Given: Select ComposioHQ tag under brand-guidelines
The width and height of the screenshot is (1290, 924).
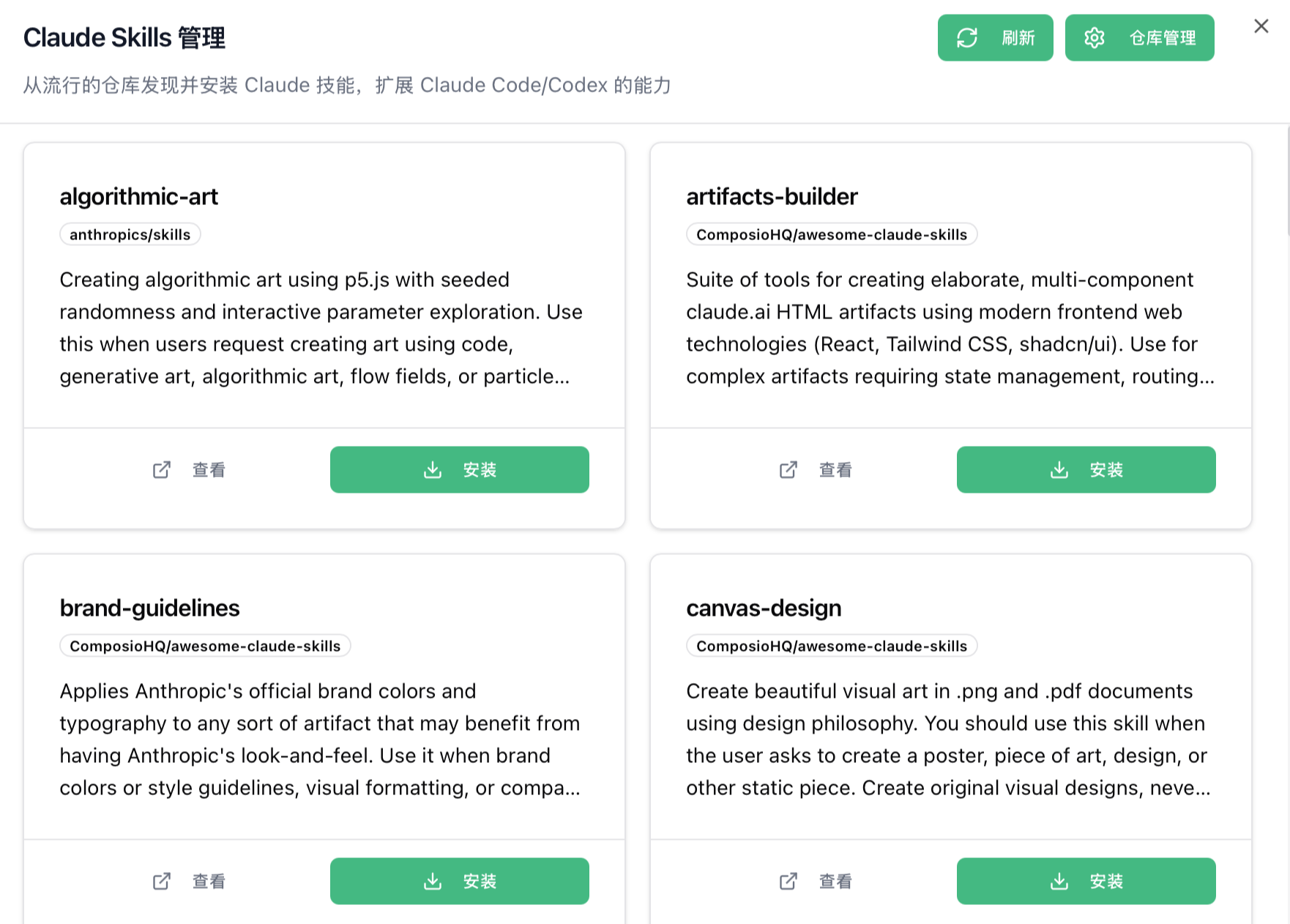Looking at the screenshot, I should click(205, 646).
